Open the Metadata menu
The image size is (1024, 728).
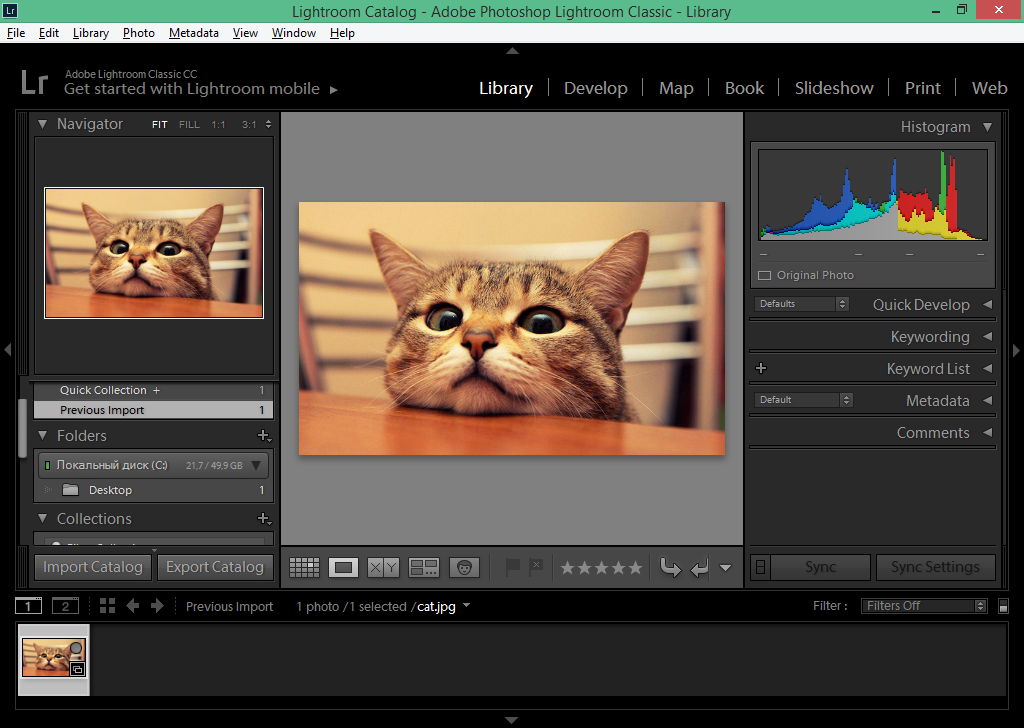pyautogui.click(x=193, y=32)
